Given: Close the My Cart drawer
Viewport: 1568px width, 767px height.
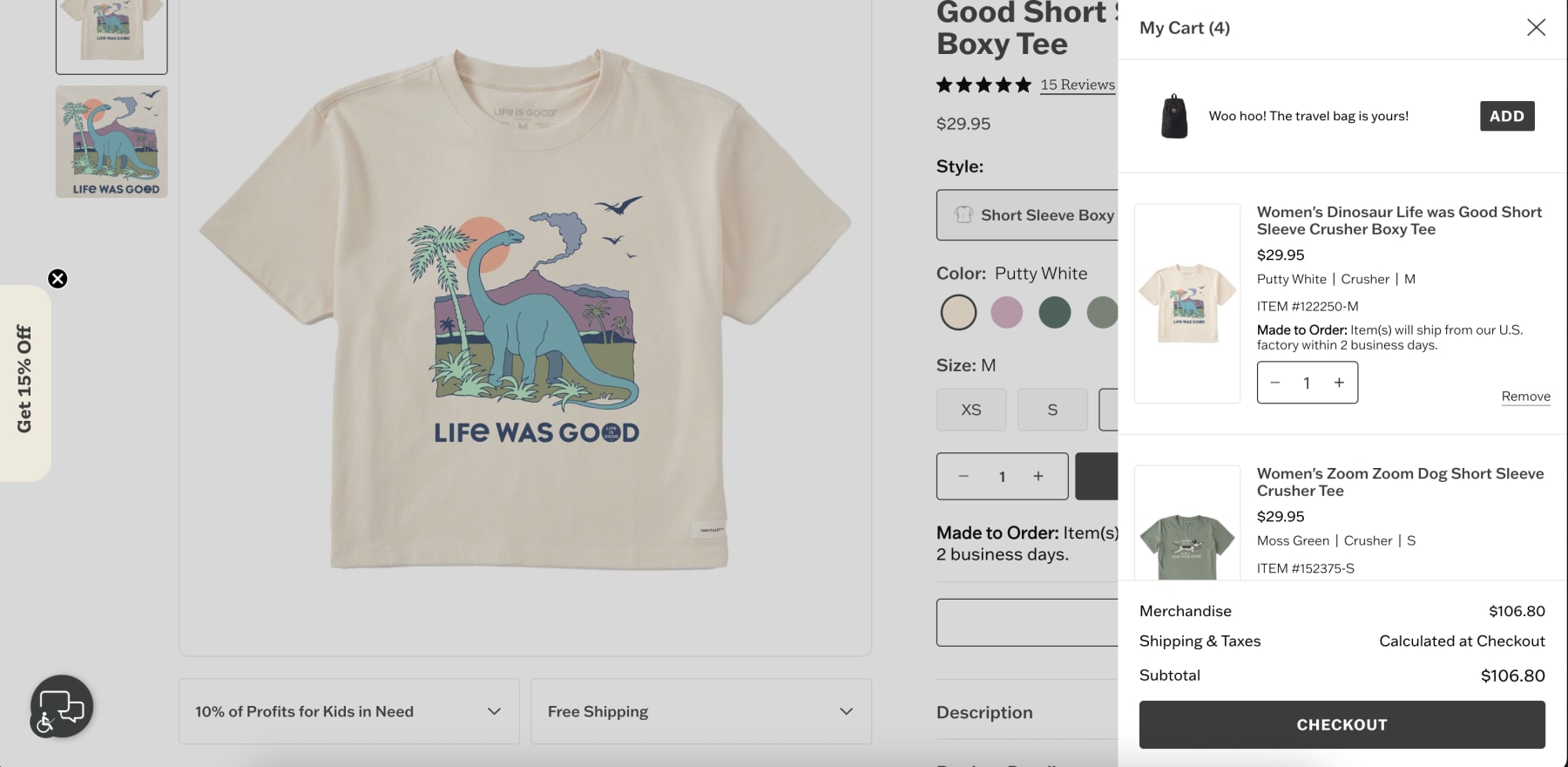Looking at the screenshot, I should tap(1537, 27).
